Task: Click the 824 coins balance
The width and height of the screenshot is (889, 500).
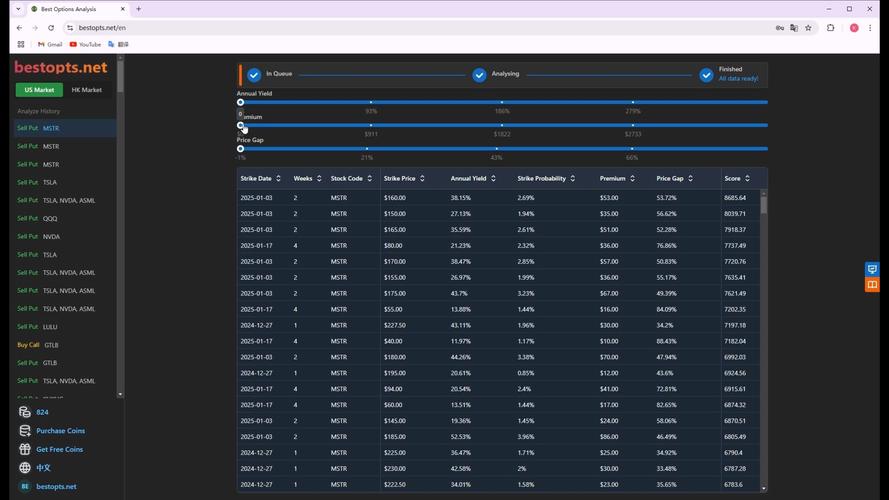Action: 43,412
